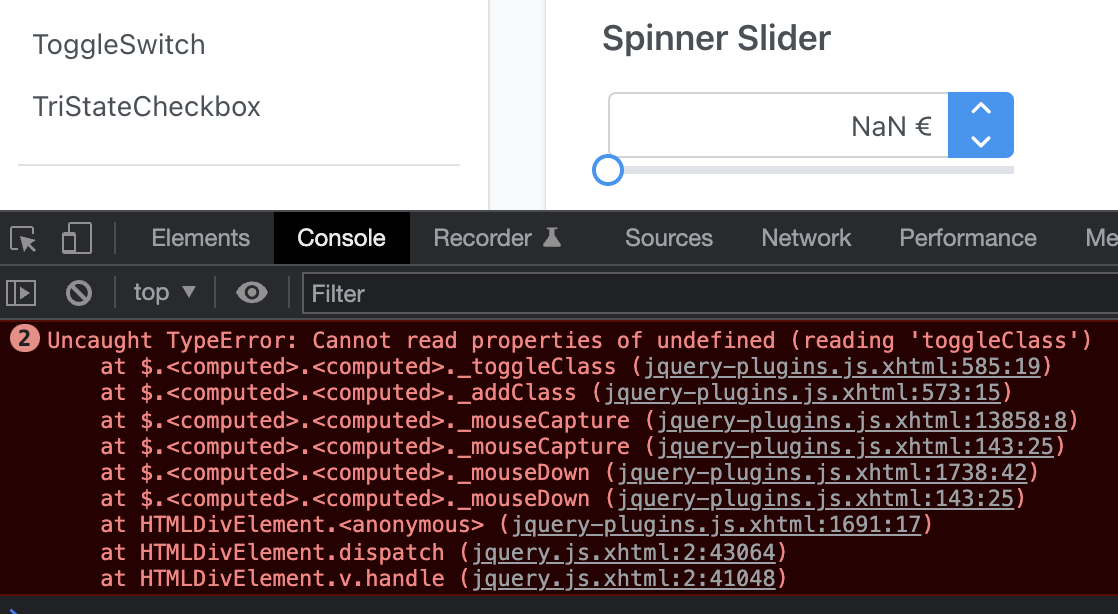Switch to the Network tab
The image size is (1118, 614).
805,238
